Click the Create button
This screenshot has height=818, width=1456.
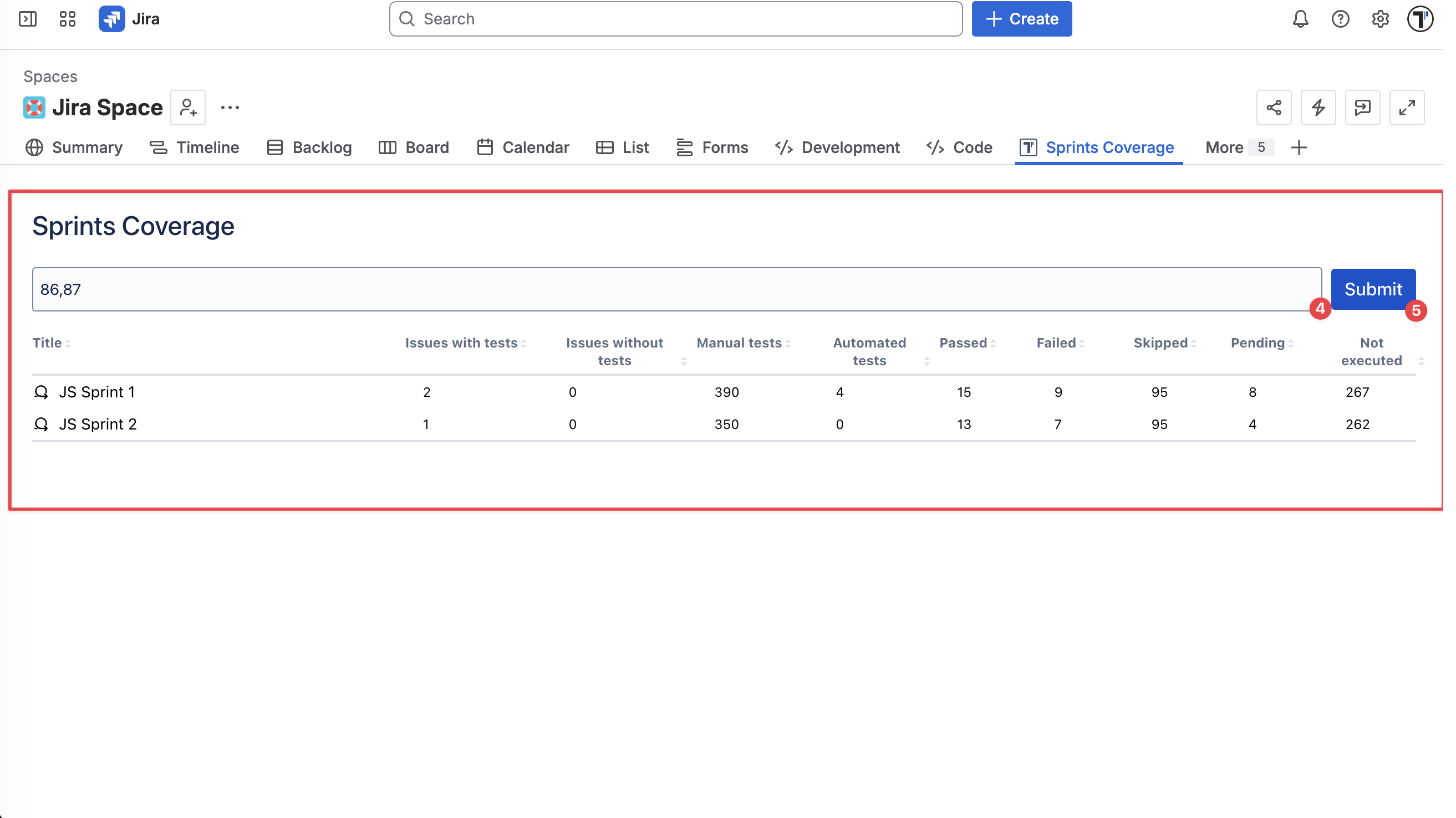click(x=1022, y=19)
